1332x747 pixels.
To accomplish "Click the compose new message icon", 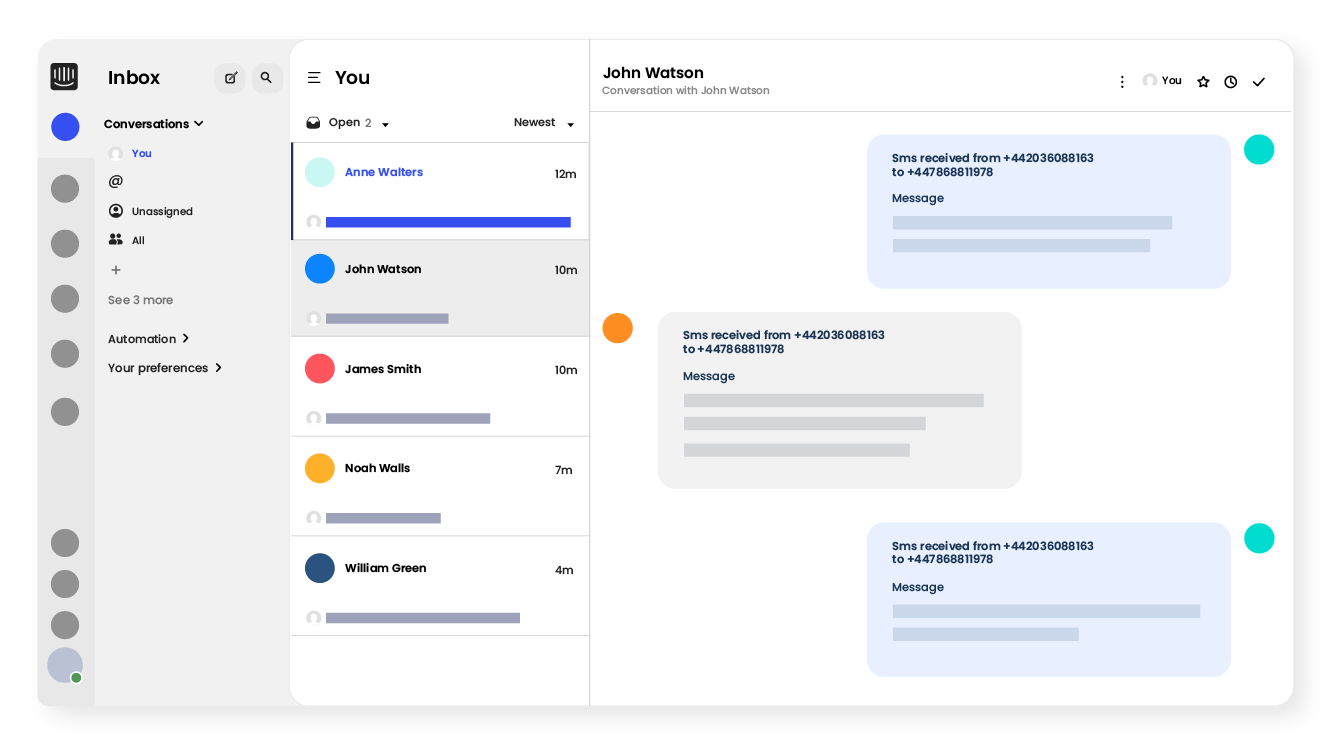I will [230, 78].
